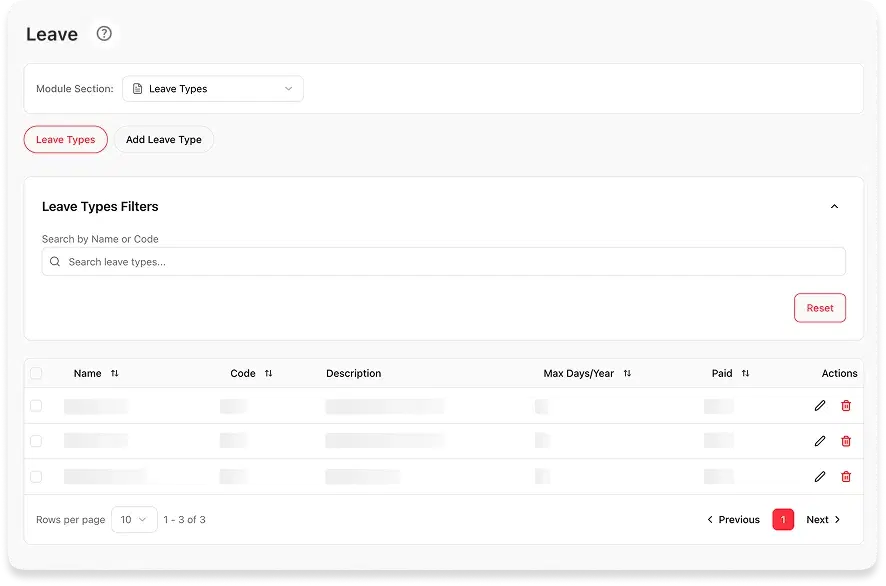Click the red trash icon in the first row
Viewport: 886px width, 586px height.
[846, 405]
